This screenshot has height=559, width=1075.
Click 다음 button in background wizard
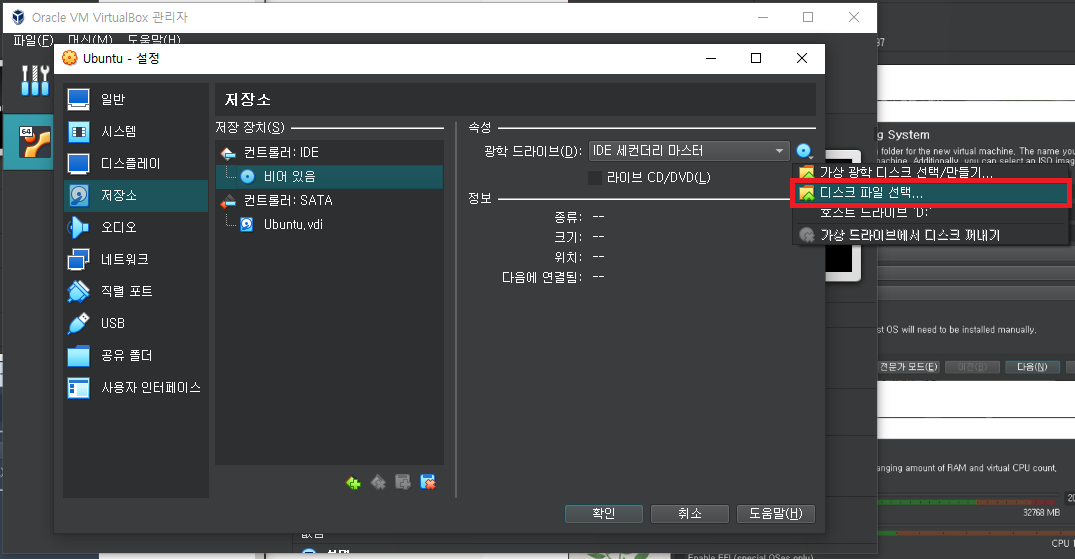tap(1032, 367)
